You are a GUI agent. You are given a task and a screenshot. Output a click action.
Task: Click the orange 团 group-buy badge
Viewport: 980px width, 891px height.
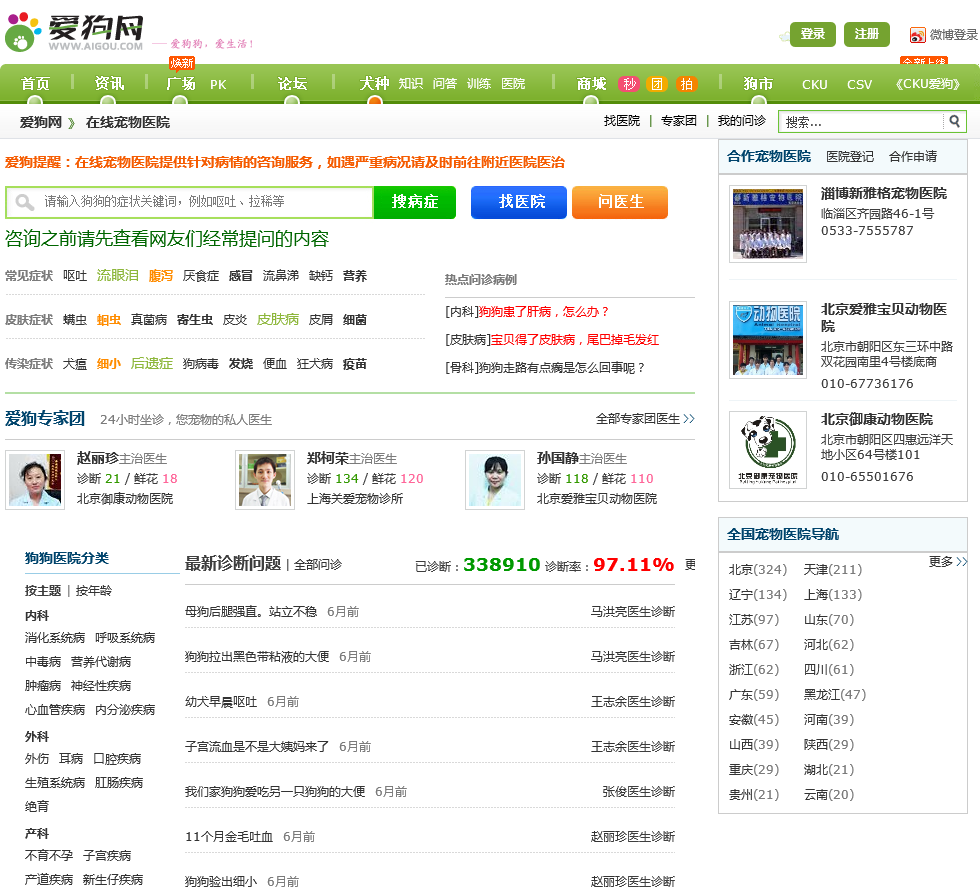coord(657,84)
